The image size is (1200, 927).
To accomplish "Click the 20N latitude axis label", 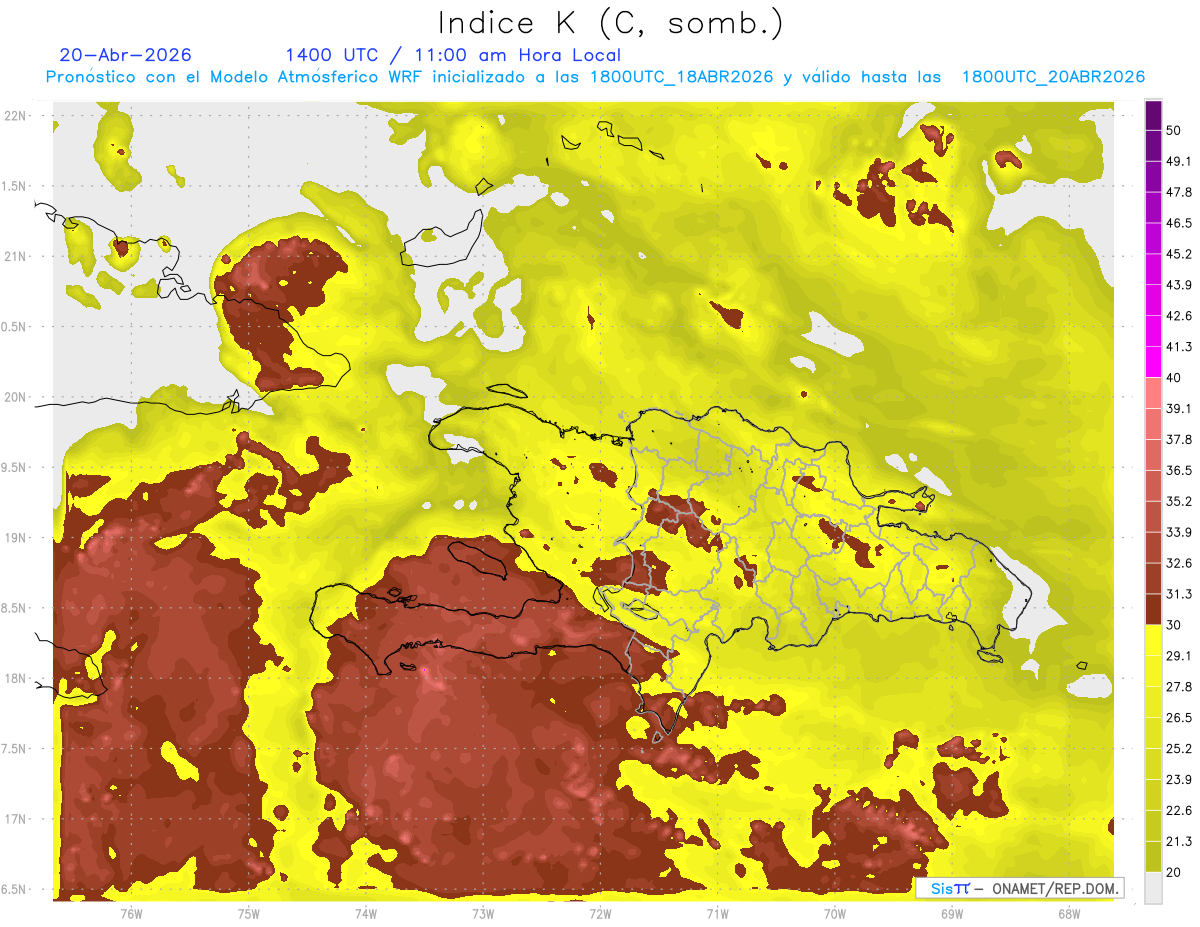I will 15,397.
